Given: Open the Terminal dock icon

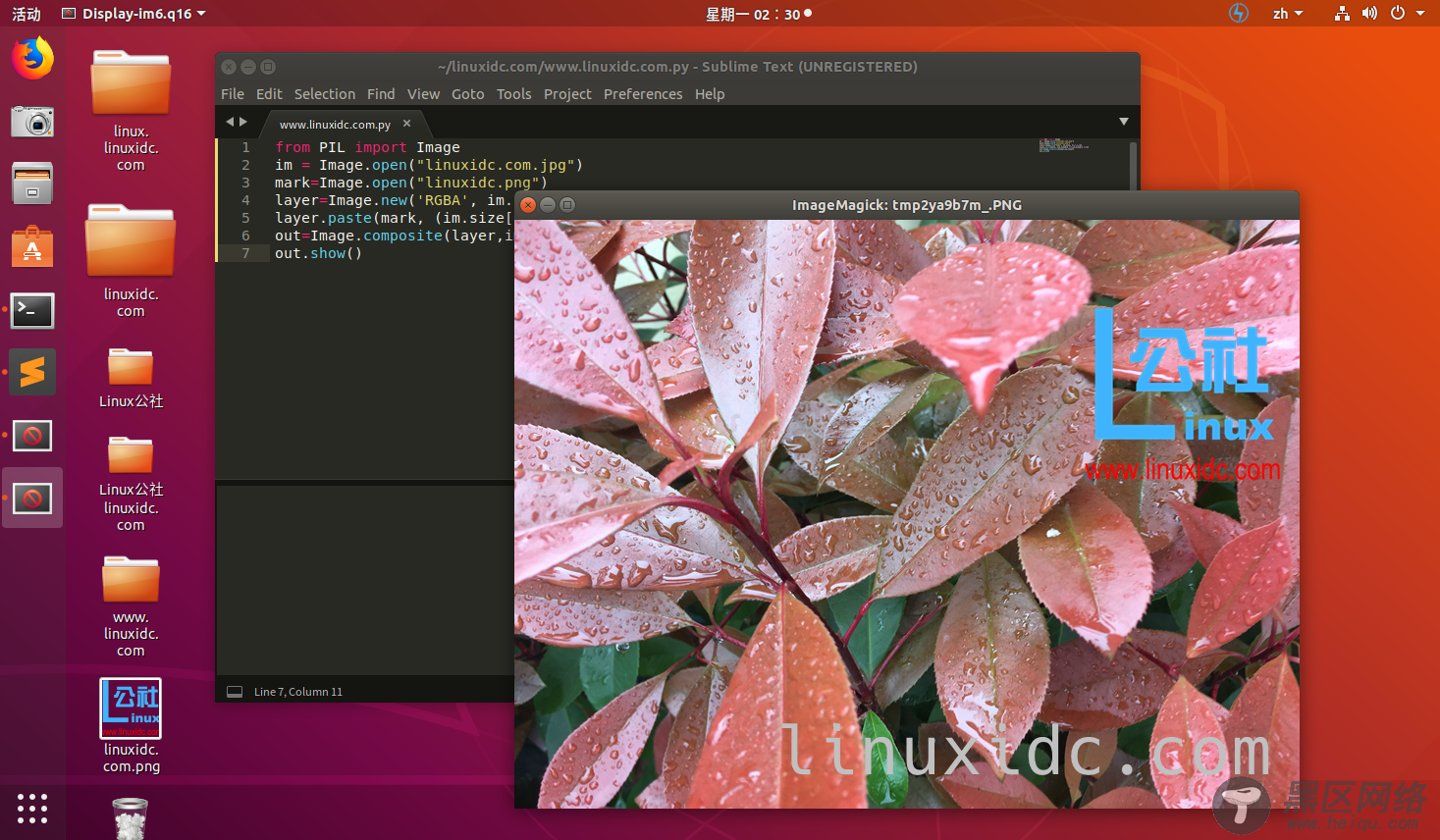Looking at the screenshot, I should 32,310.
